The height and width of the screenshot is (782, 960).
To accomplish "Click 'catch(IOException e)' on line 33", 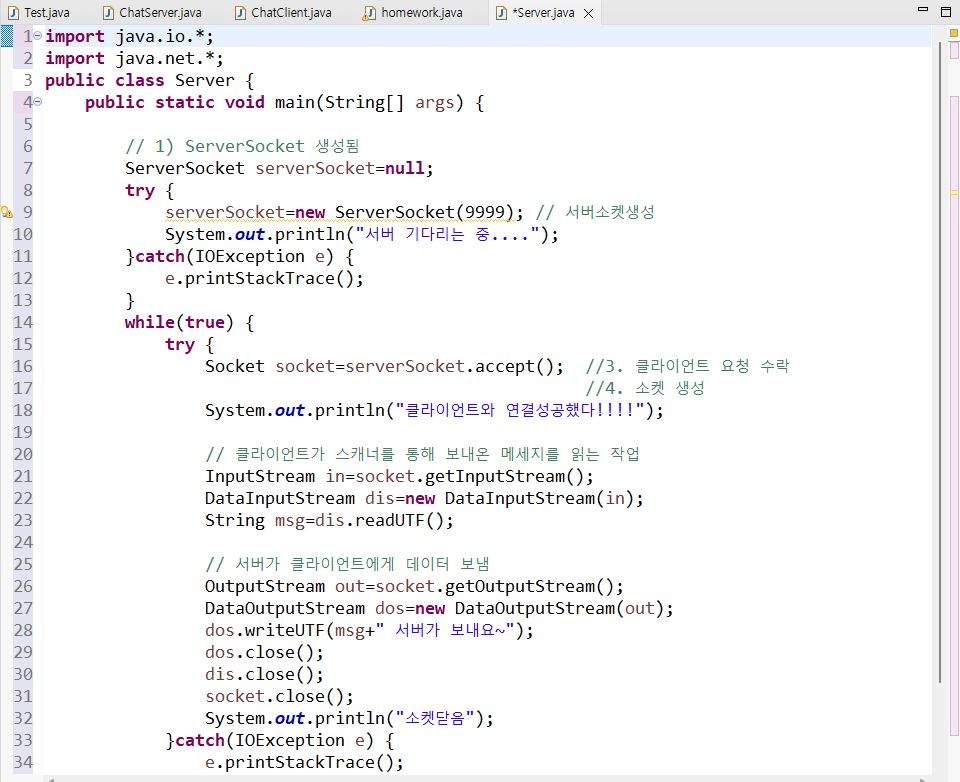I will pos(274,740).
